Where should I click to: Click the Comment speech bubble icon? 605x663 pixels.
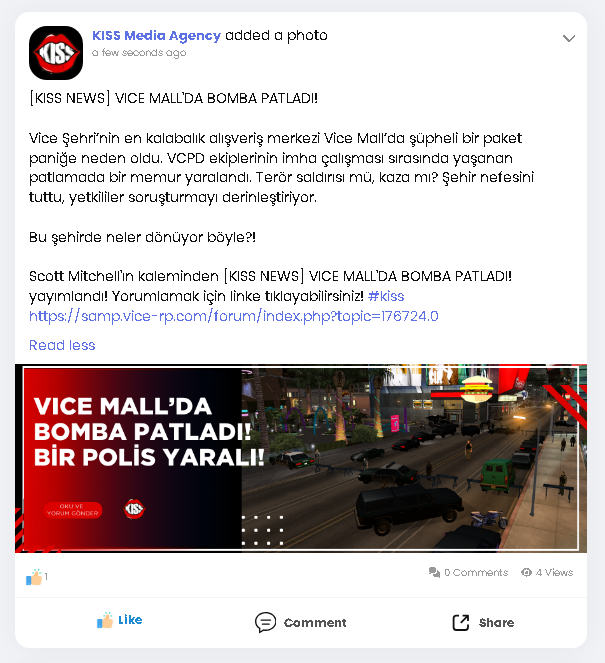(x=266, y=622)
